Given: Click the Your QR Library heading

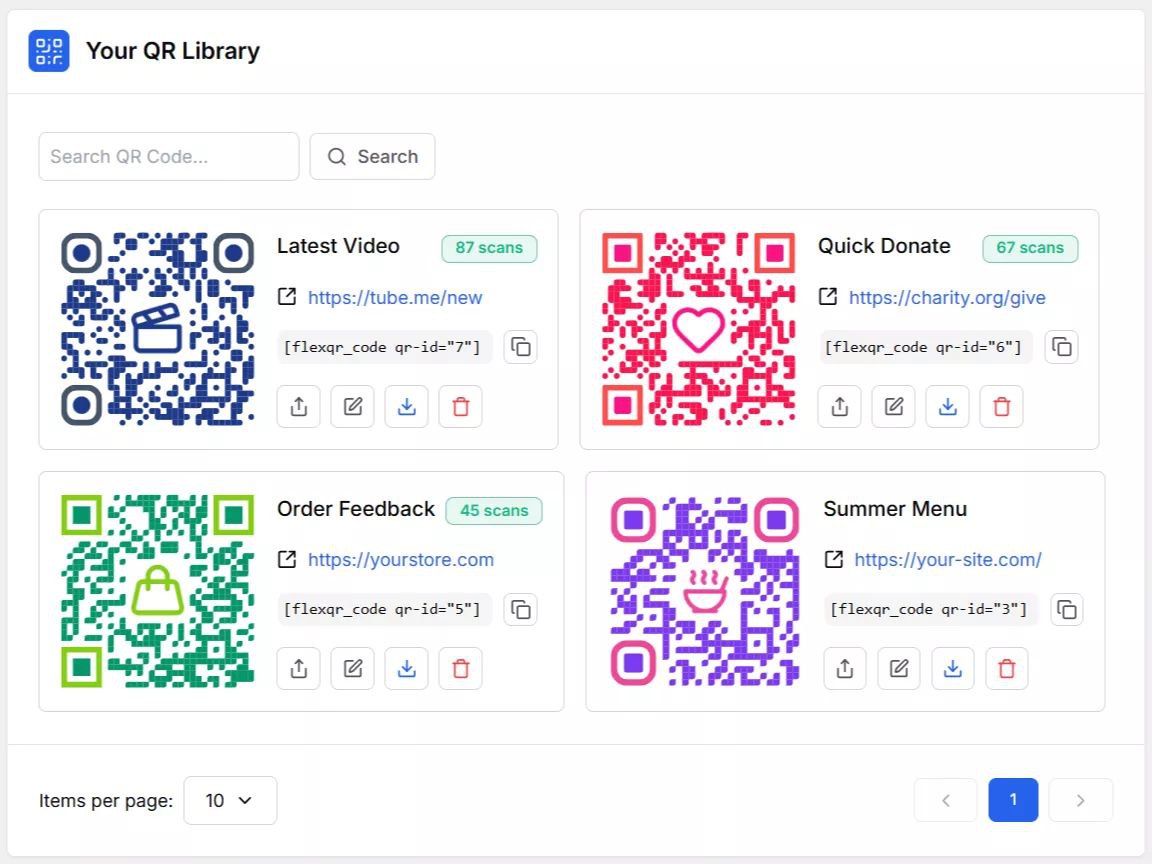Looking at the screenshot, I should [x=173, y=51].
